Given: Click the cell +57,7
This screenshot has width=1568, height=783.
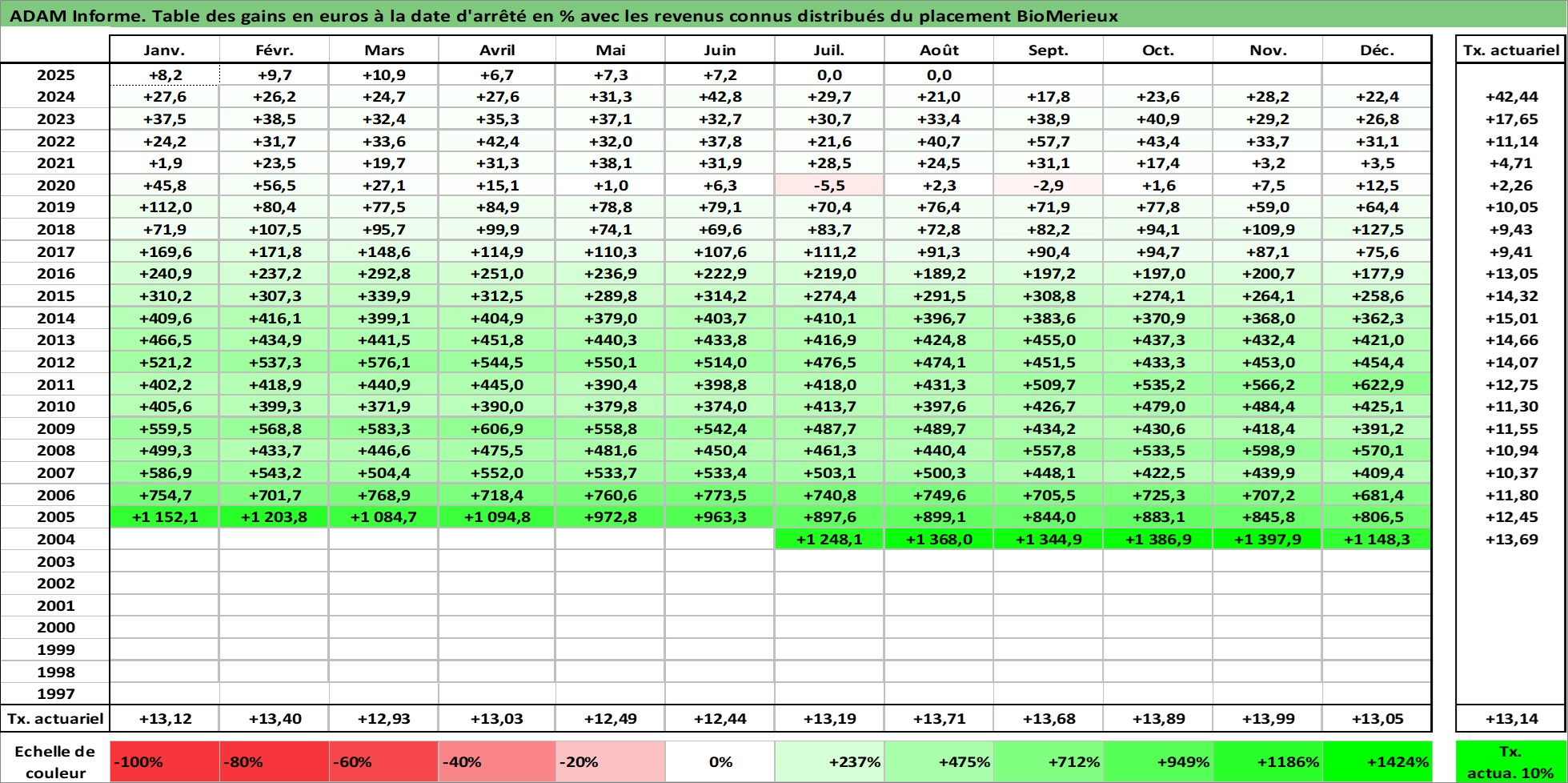Looking at the screenshot, I should click(x=1048, y=141).
